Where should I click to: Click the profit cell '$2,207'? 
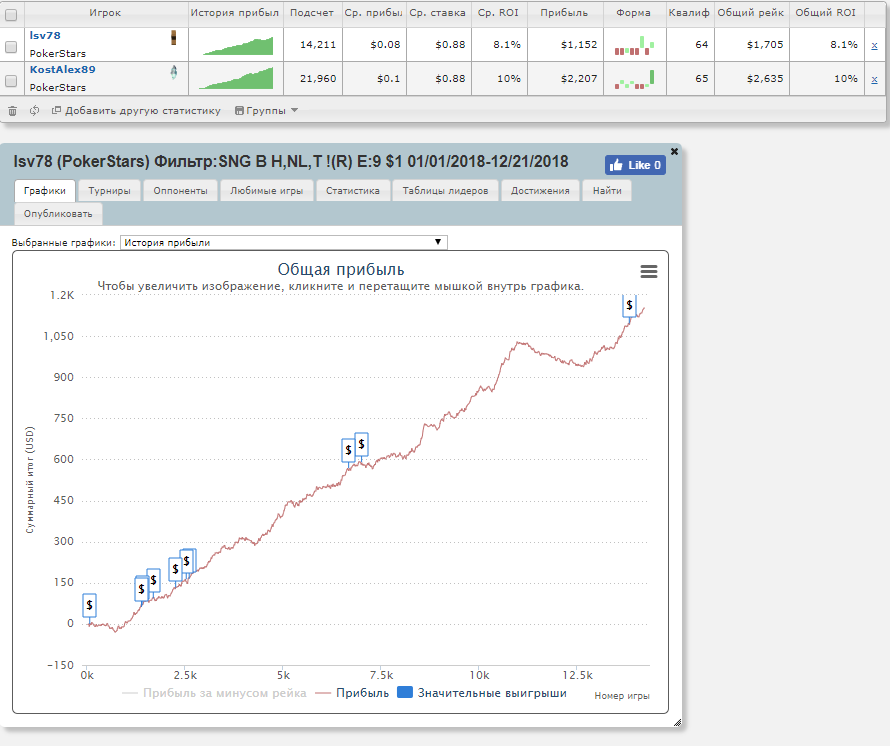click(x=579, y=78)
